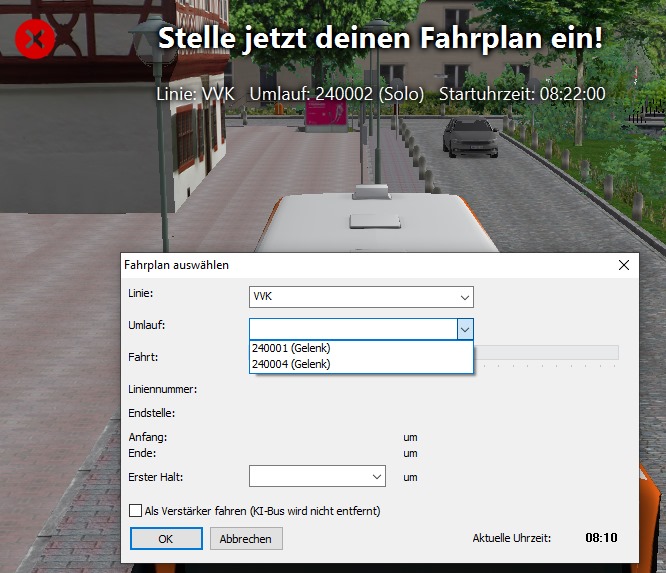Click the Abbrechen button

click(246, 539)
